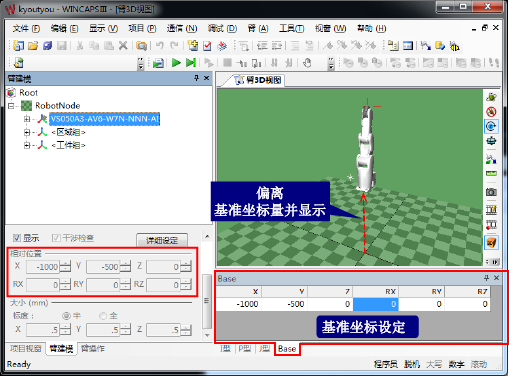Collapse the RobotNode tree node
The width and height of the screenshot is (509, 377).
coord(11,106)
